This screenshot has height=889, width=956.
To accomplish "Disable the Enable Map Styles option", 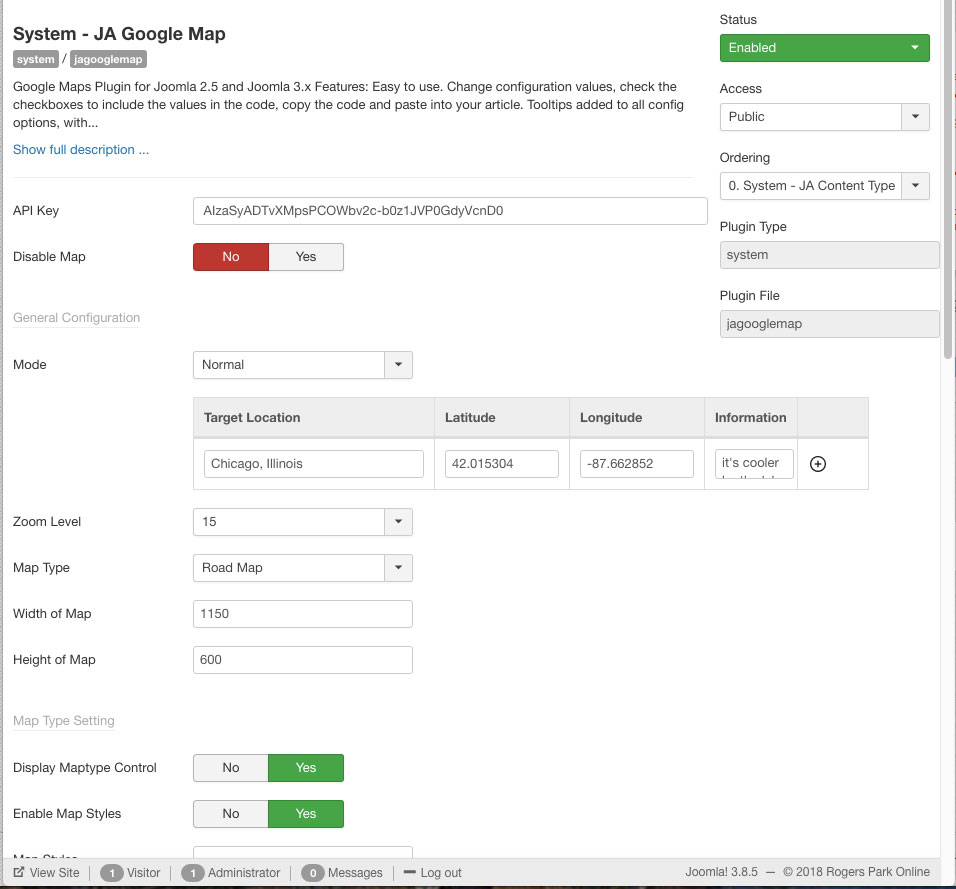I will click(230, 814).
